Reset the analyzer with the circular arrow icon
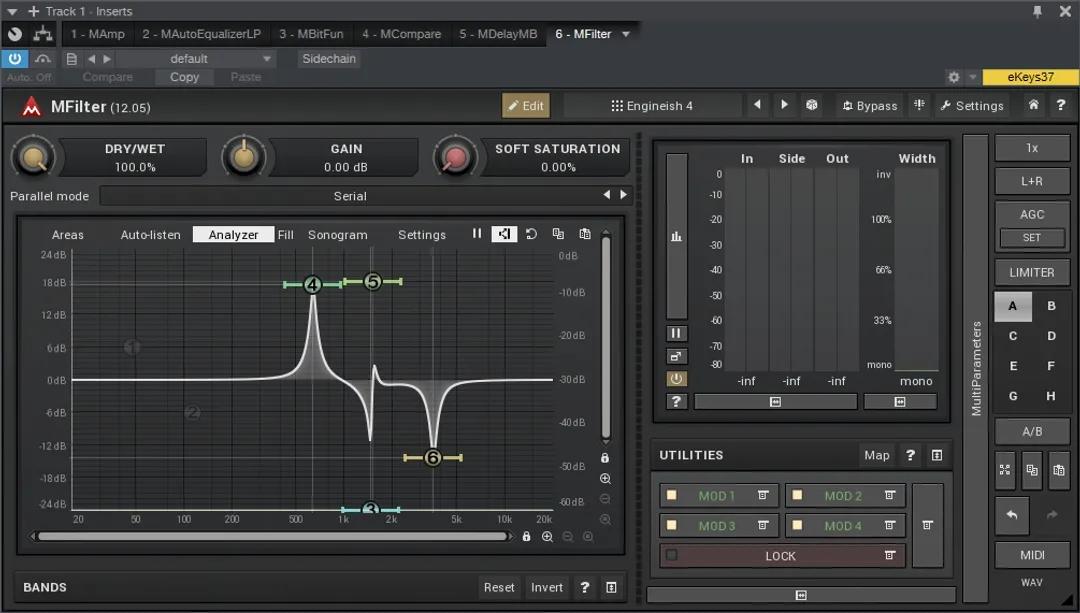The height and width of the screenshot is (613, 1080). click(x=531, y=233)
